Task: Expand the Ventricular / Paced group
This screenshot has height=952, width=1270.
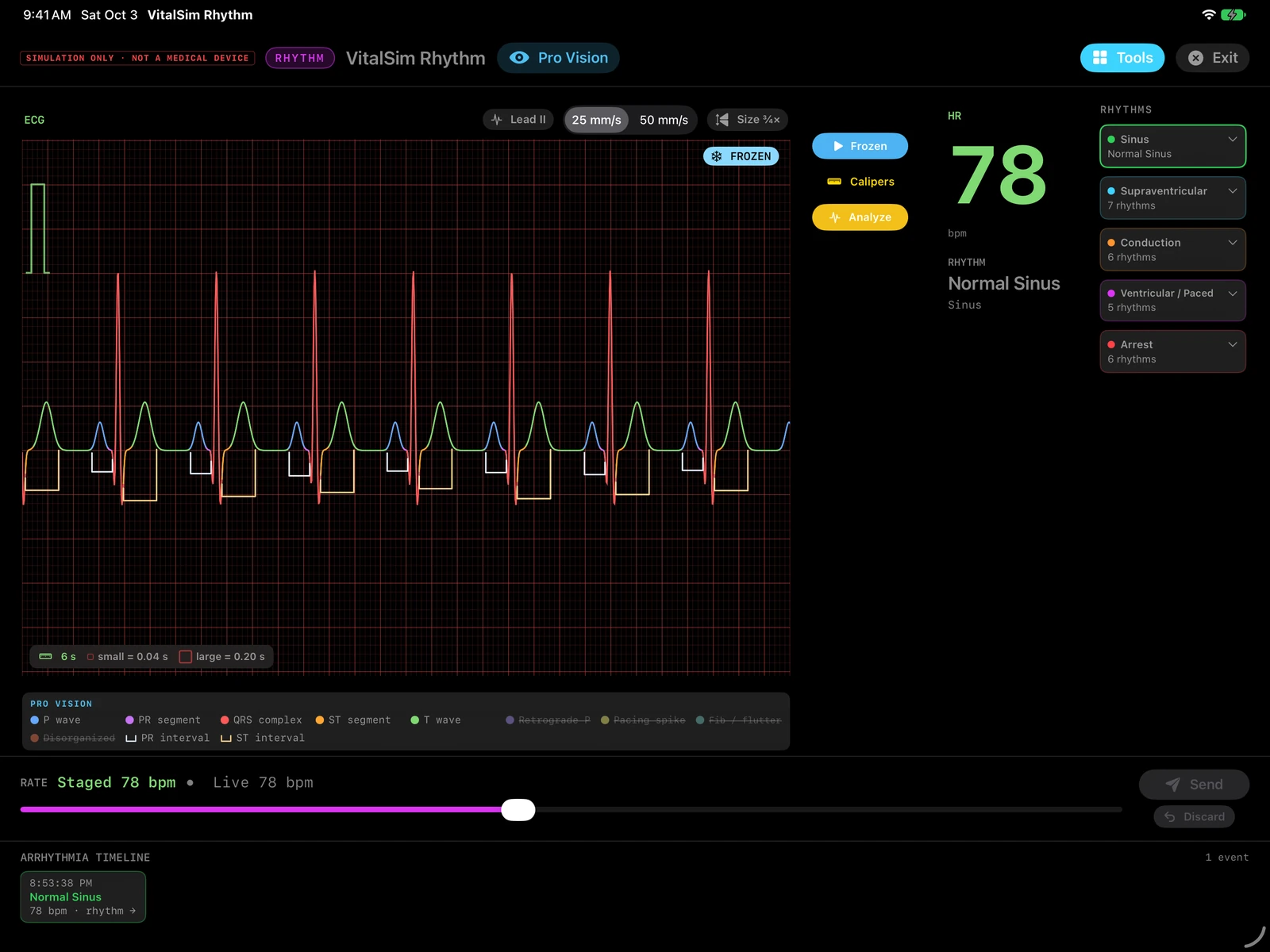Action: (1172, 300)
